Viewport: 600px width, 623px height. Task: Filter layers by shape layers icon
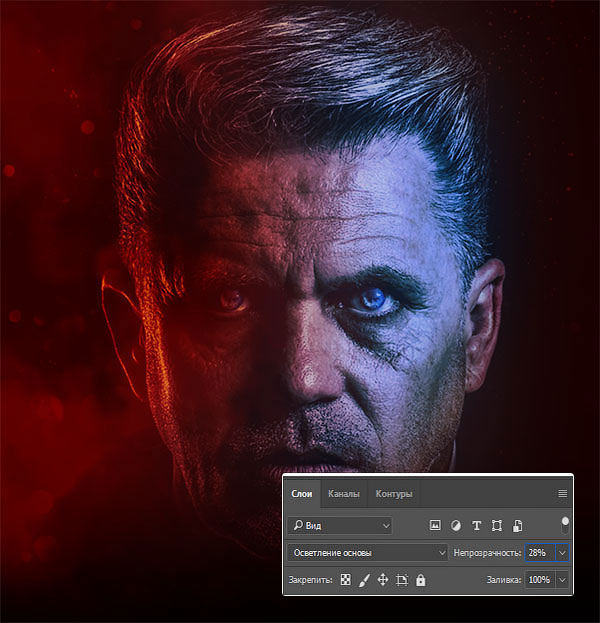[x=497, y=526]
